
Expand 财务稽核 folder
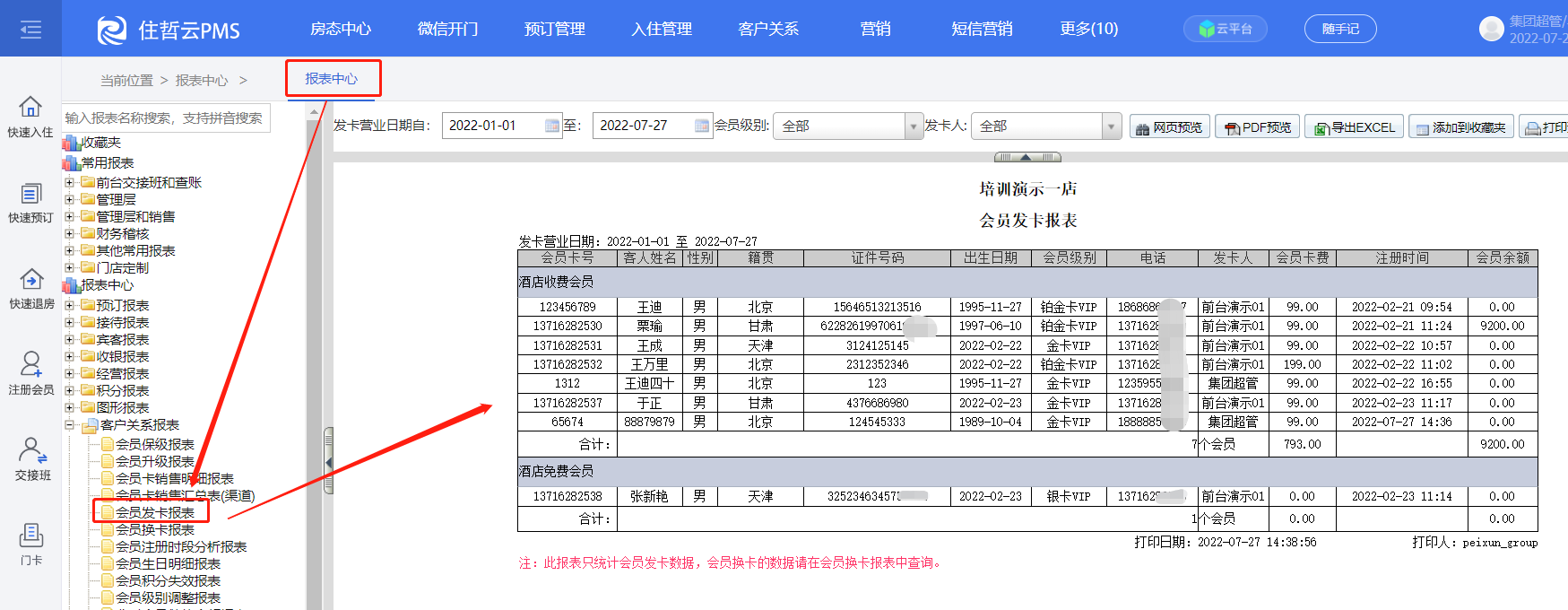click(69, 233)
